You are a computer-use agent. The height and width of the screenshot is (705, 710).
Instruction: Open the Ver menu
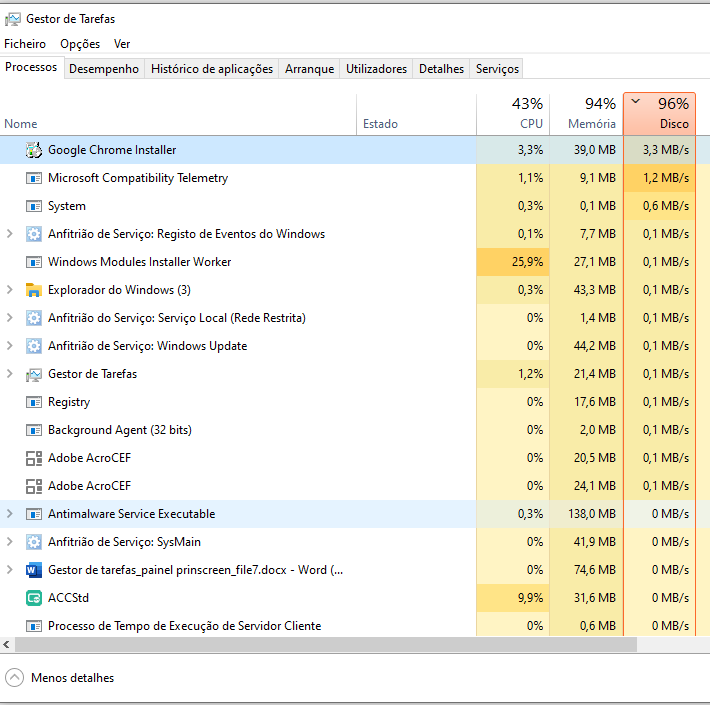point(122,44)
